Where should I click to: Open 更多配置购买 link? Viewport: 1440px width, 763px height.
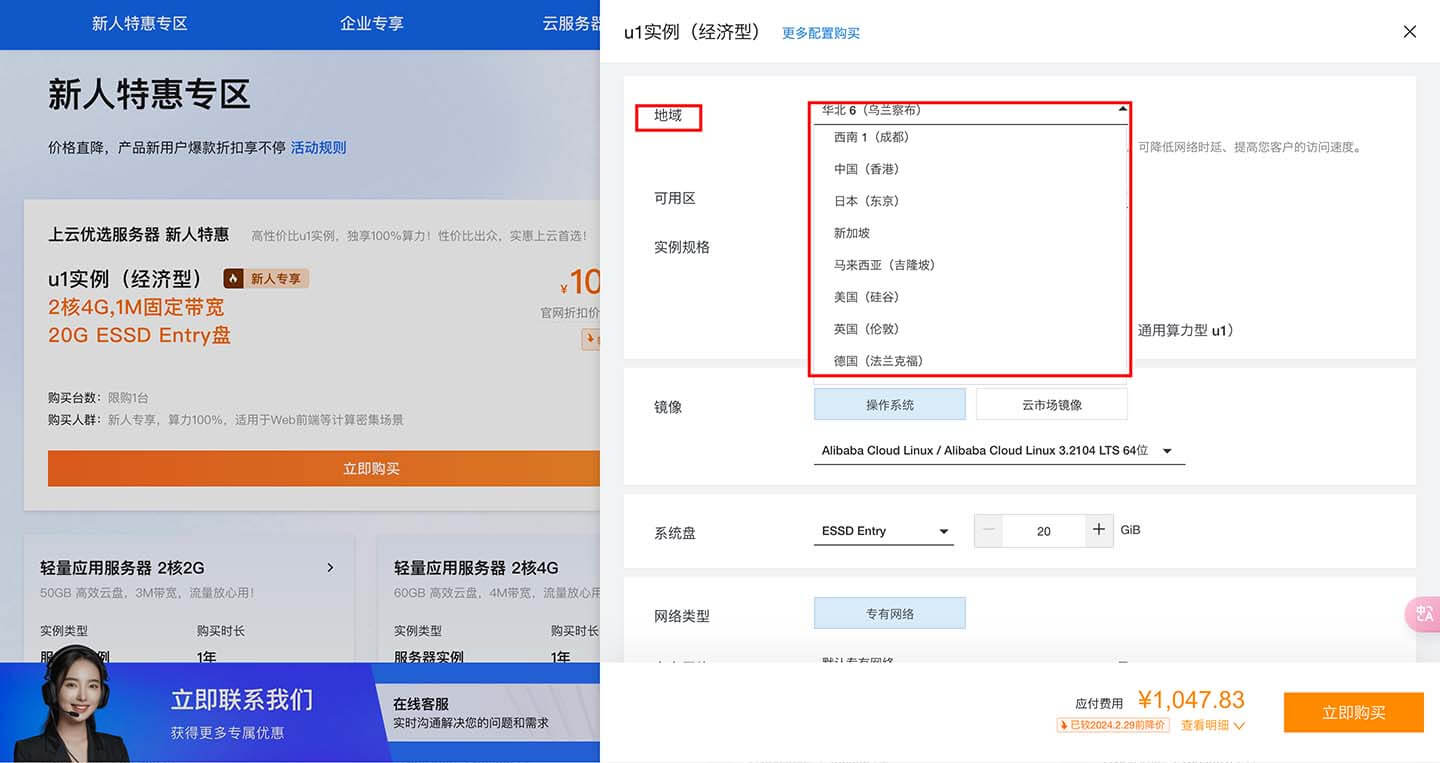coord(820,33)
